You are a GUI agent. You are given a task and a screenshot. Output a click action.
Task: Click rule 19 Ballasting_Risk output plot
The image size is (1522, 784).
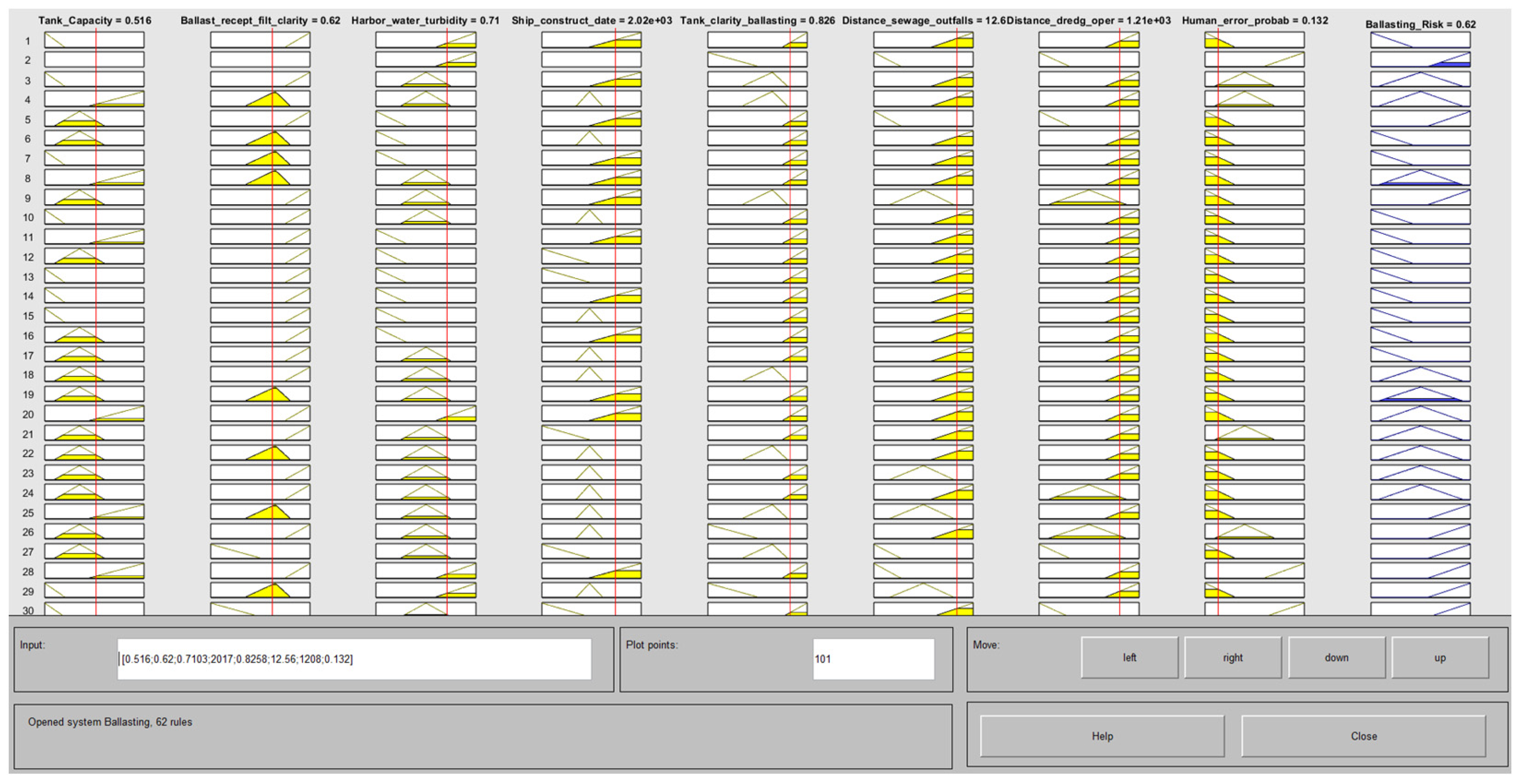click(1420, 394)
